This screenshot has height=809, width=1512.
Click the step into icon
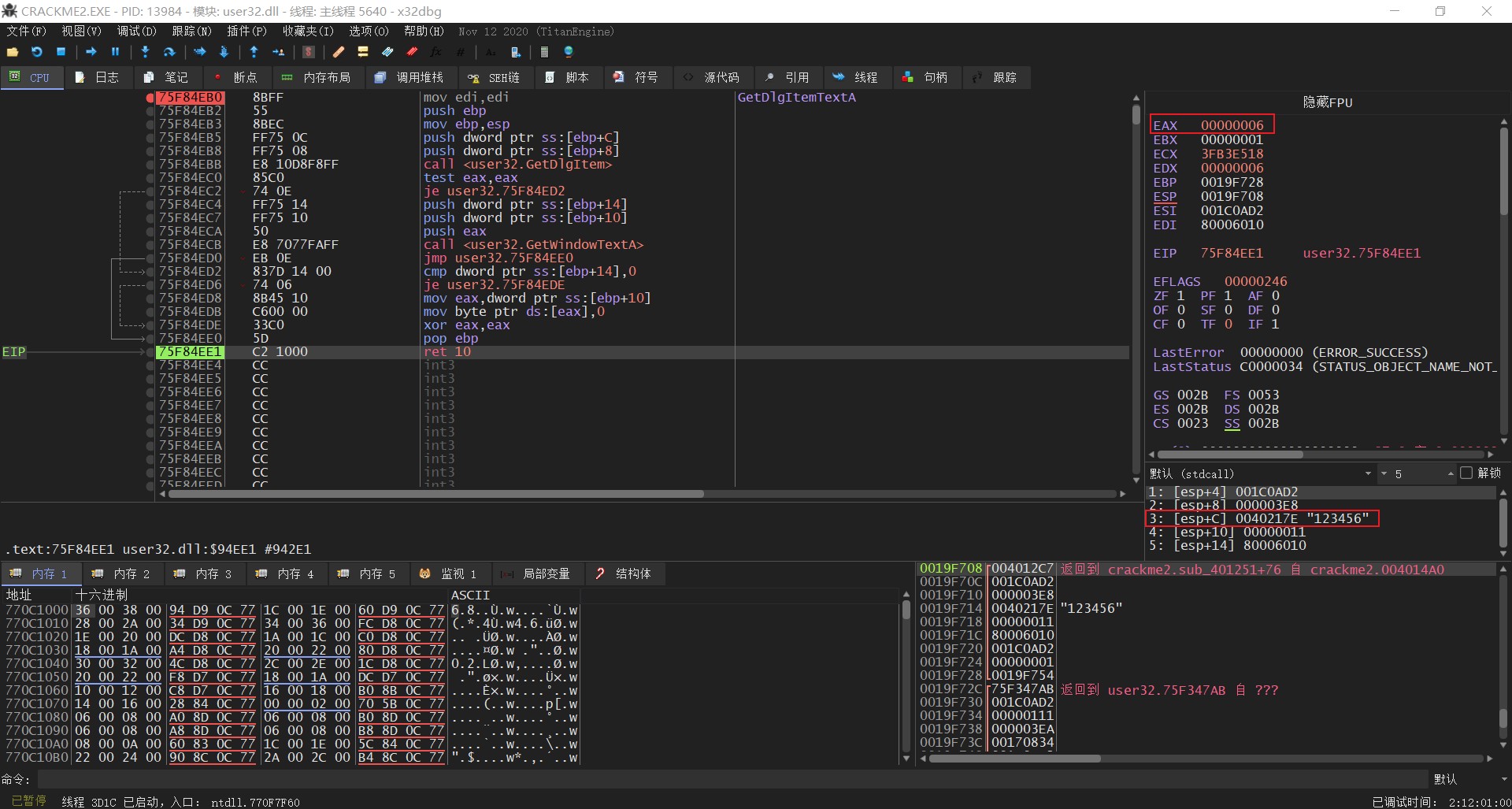tap(145, 52)
